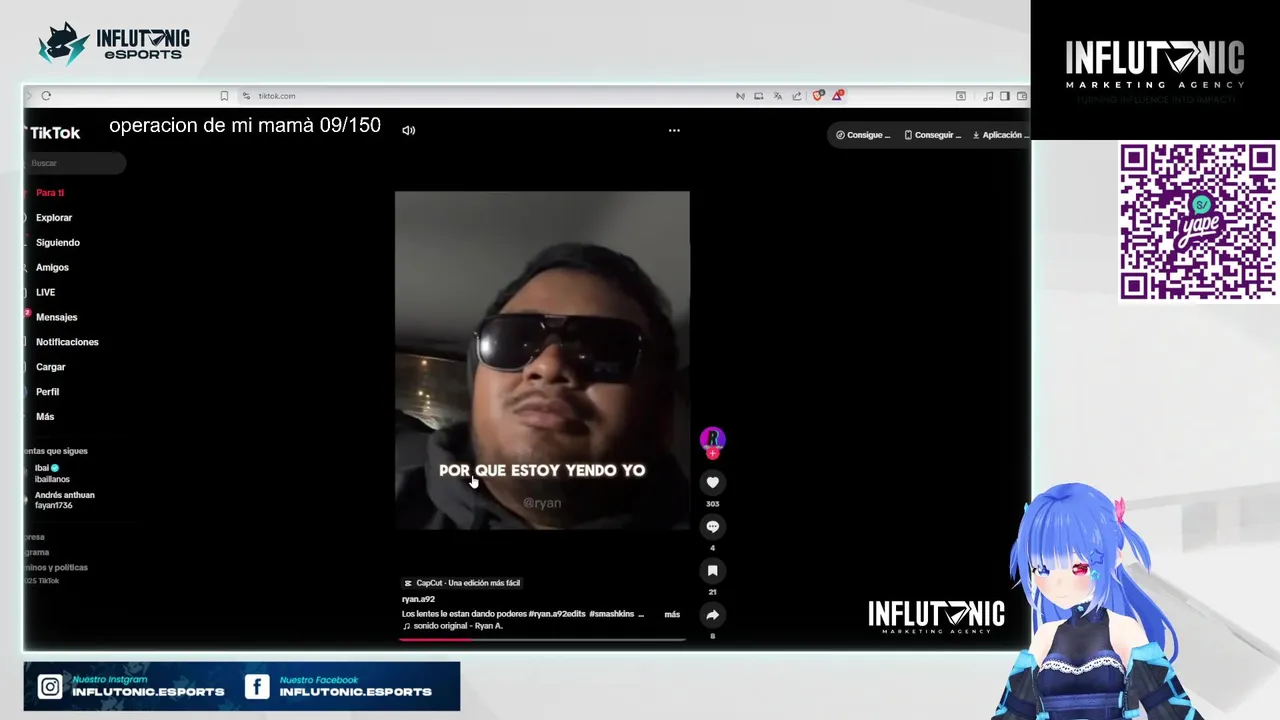Viewport: 1280px width, 720px height.
Task: Click the like count 303
Action: pos(712,504)
